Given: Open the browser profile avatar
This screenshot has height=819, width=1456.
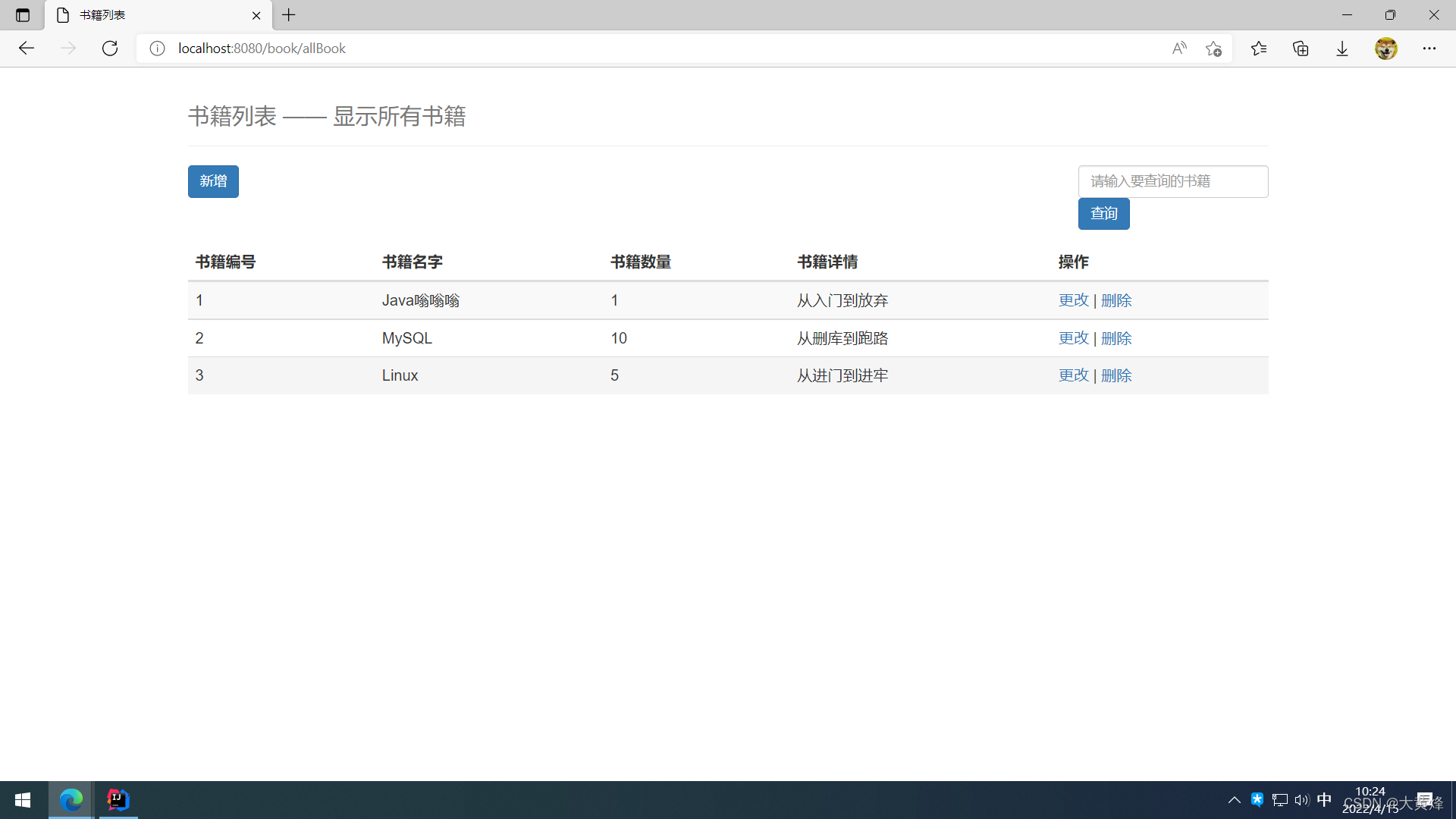Looking at the screenshot, I should [1385, 49].
